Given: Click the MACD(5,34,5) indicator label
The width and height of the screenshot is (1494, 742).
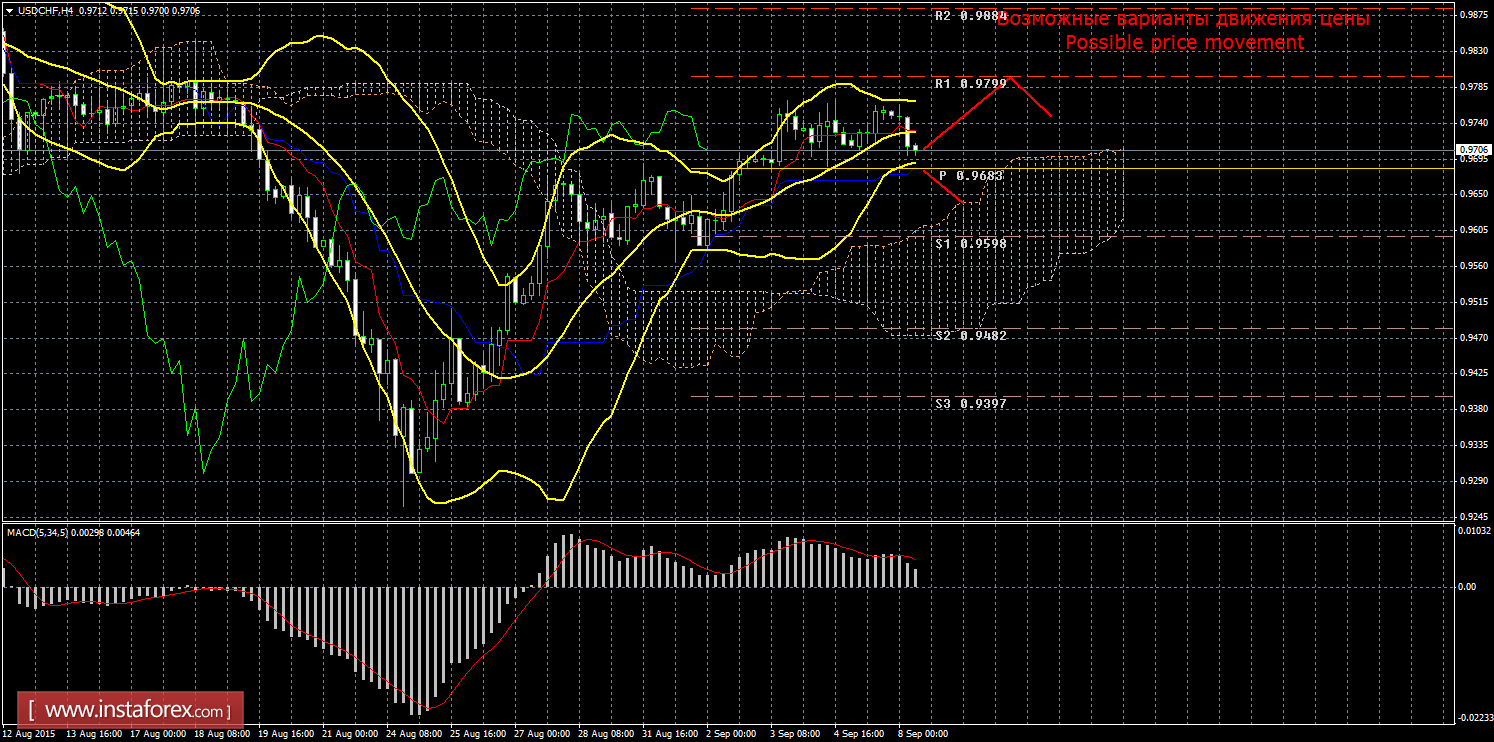Looking at the screenshot, I should [x=40, y=532].
